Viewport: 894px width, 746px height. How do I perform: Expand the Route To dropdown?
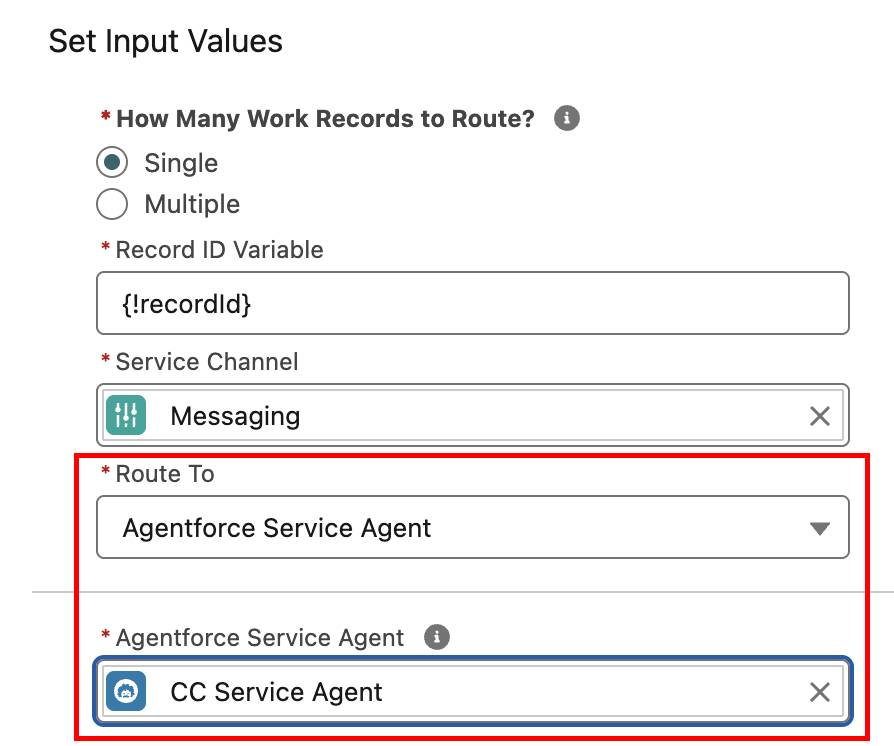click(473, 527)
